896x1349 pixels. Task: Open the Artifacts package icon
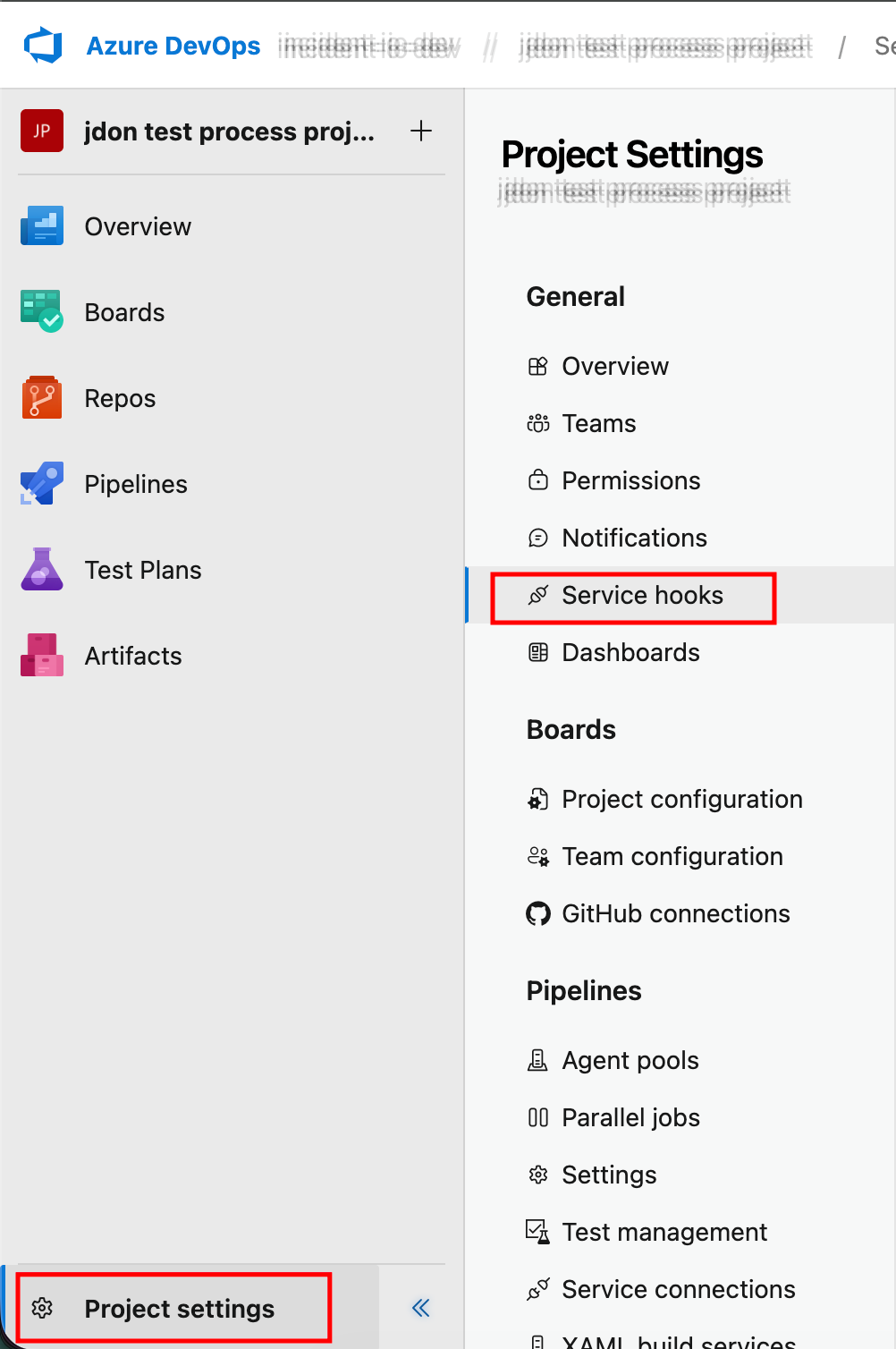pos(42,656)
